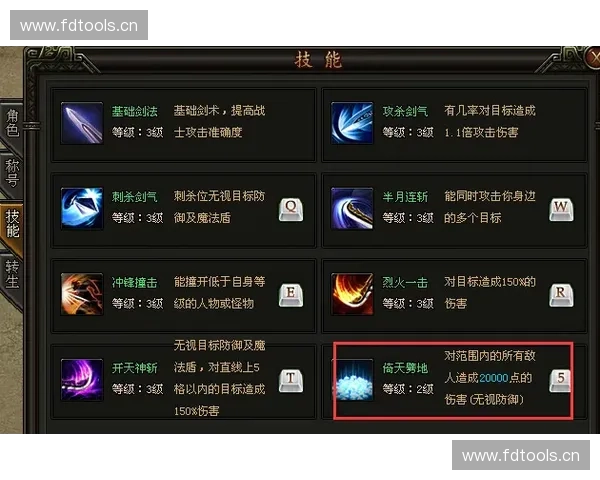Screen dimensions: 600x480
Task: Open the 称号 side tab
Action: [12, 173]
